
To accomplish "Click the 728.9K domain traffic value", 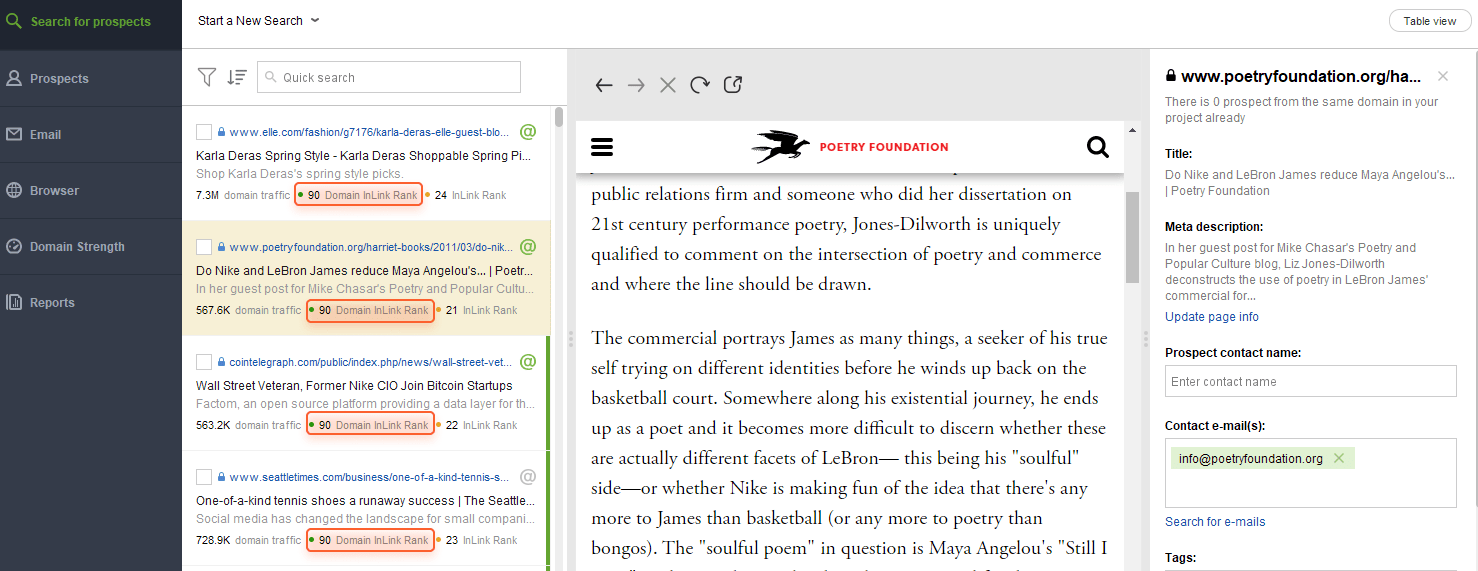I will pos(213,540).
